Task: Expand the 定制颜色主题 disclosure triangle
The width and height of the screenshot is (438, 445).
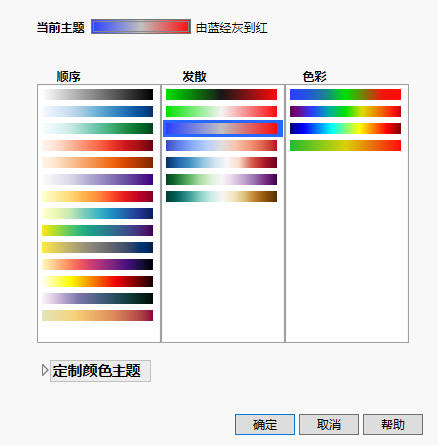Action: tap(45, 370)
